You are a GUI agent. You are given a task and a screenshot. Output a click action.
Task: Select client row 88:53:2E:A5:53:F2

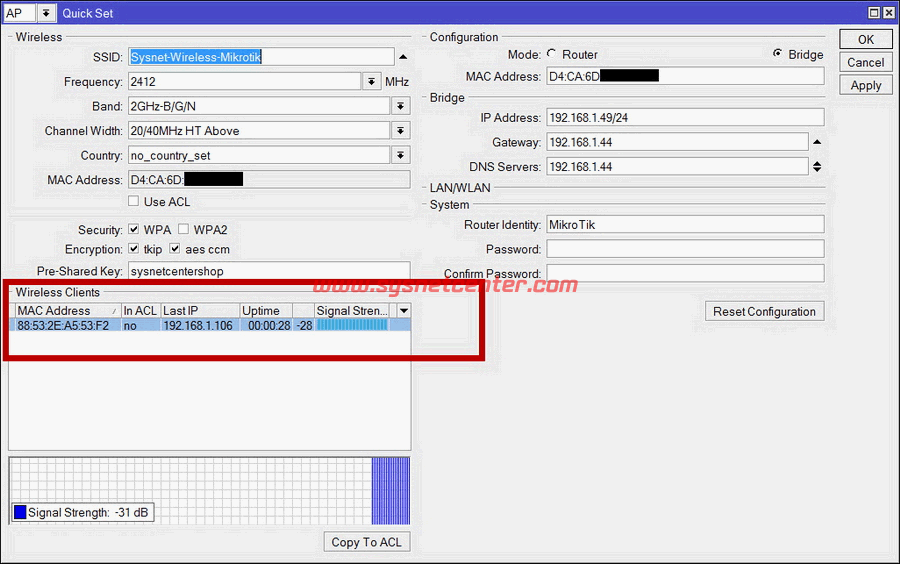(210, 325)
